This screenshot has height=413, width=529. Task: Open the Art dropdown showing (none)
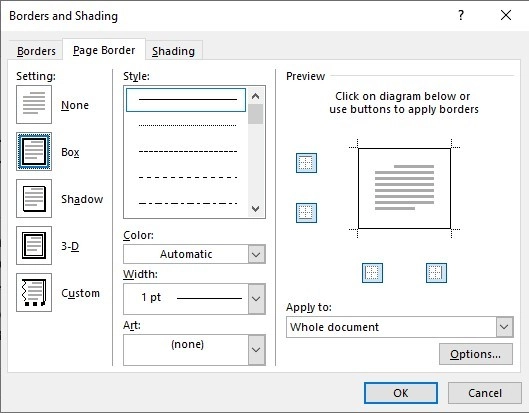tap(194, 350)
